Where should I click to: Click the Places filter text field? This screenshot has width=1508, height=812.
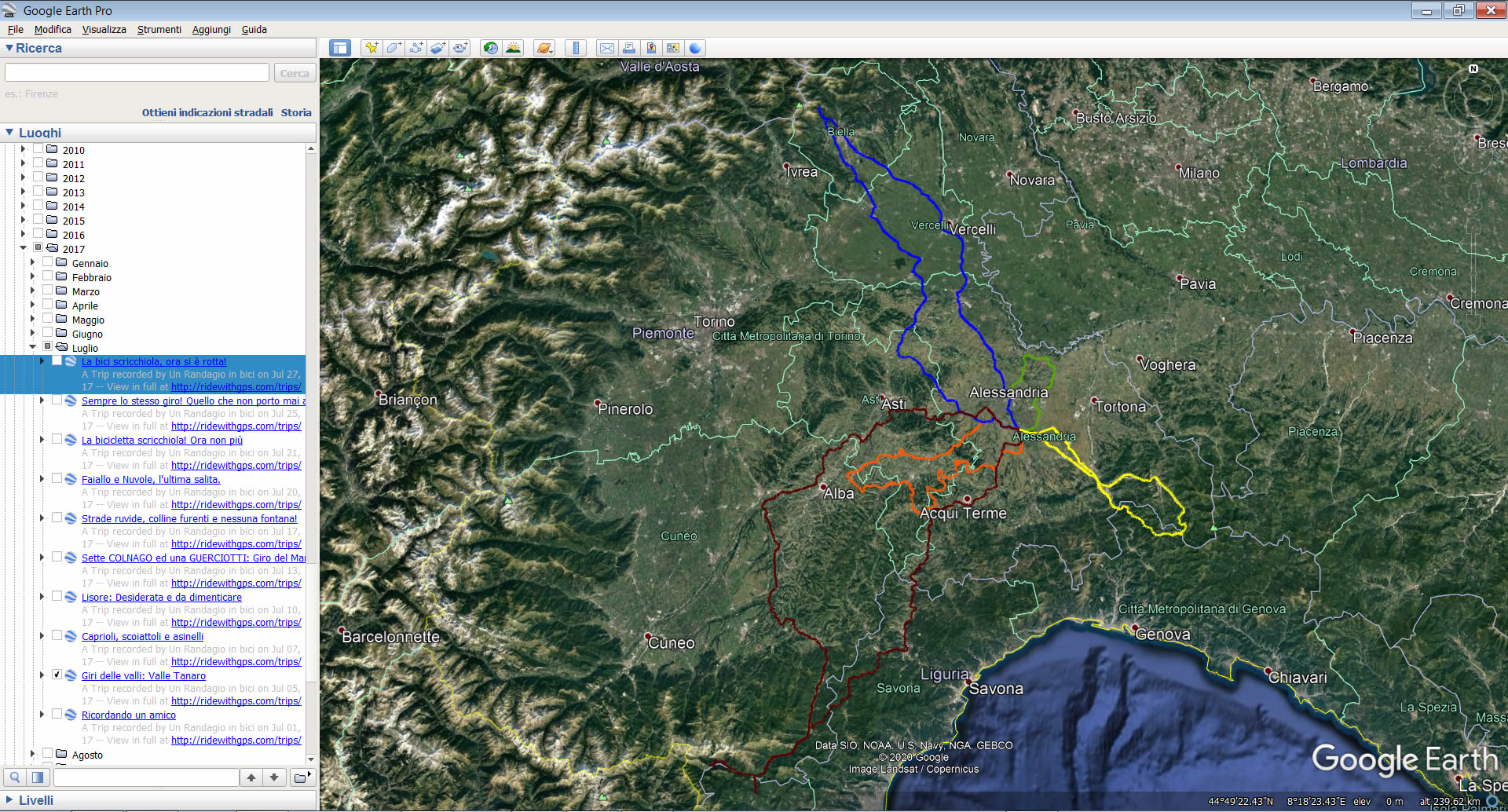(146, 777)
